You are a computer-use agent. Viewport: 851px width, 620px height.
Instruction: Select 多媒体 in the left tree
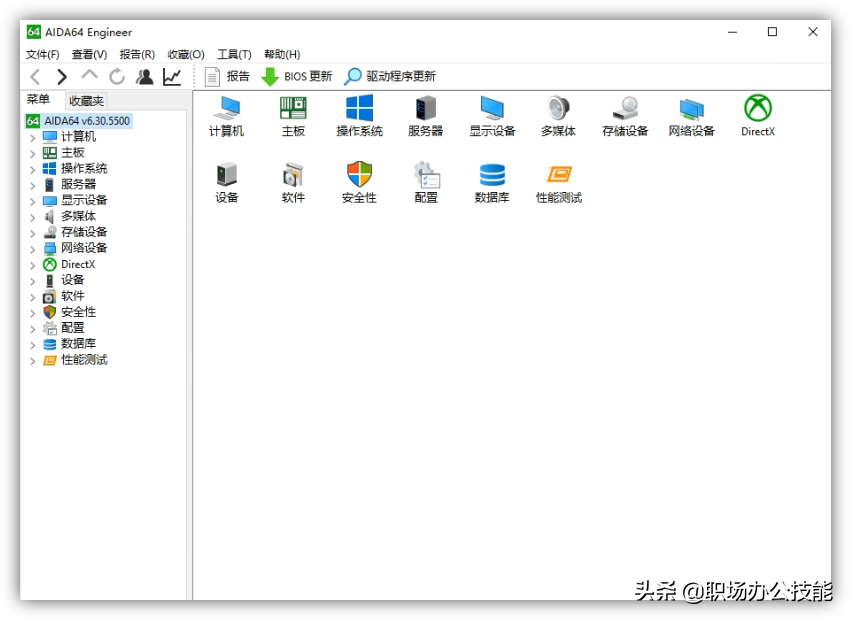pos(78,216)
